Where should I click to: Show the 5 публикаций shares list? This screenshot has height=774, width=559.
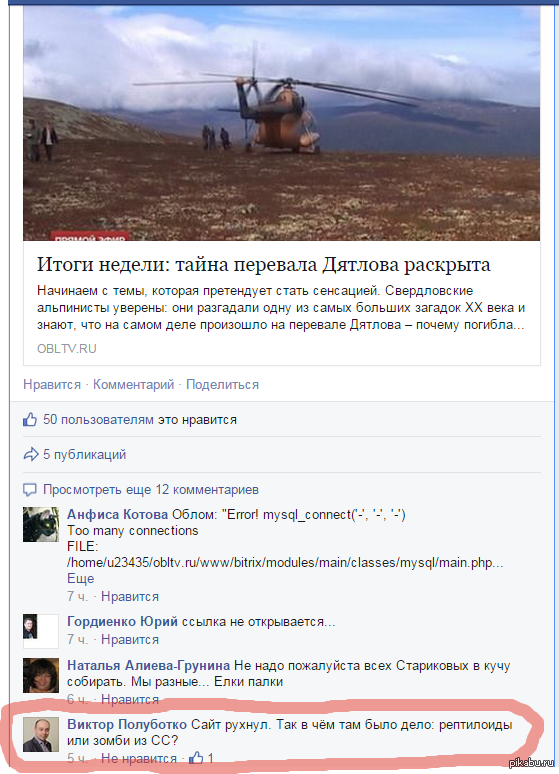pos(84,455)
